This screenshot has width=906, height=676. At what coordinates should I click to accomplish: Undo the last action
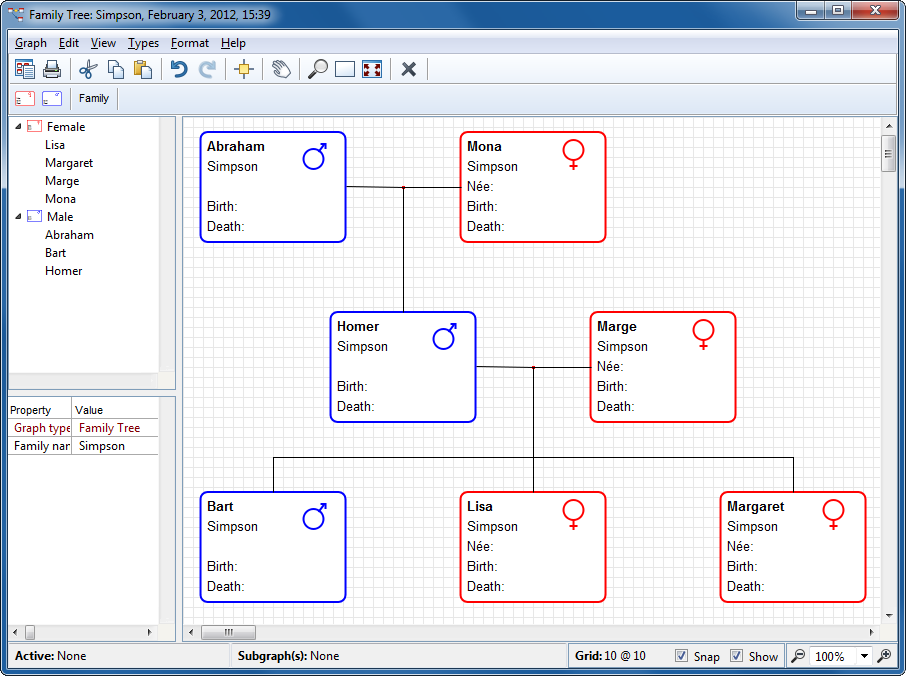[x=179, y=69]
